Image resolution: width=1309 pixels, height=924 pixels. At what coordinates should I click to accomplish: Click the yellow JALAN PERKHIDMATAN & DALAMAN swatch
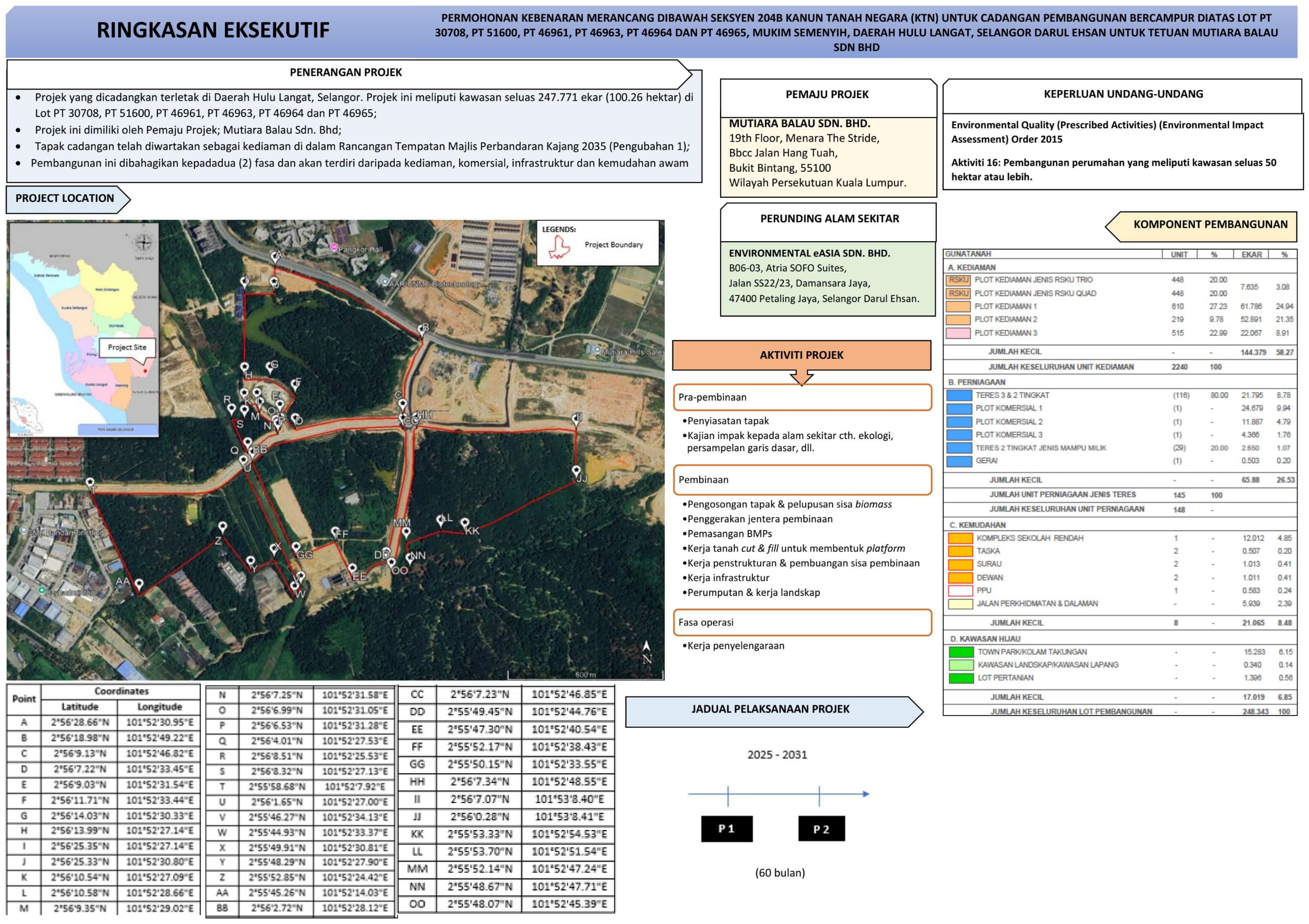click(960, 605)
